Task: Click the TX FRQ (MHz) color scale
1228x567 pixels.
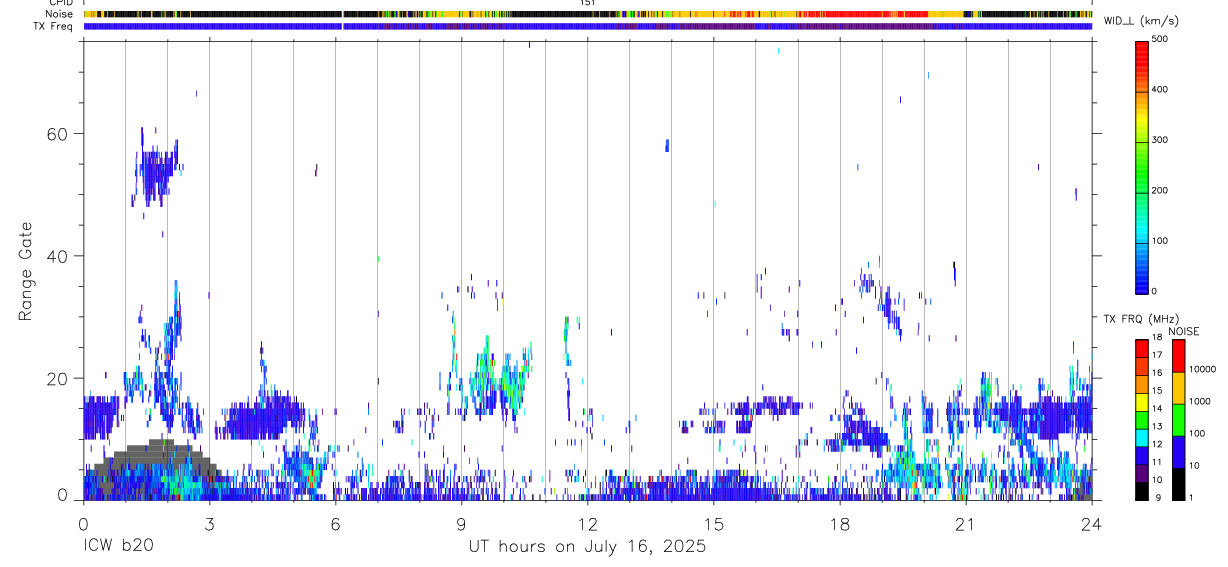Action: tap(1141, 419)
